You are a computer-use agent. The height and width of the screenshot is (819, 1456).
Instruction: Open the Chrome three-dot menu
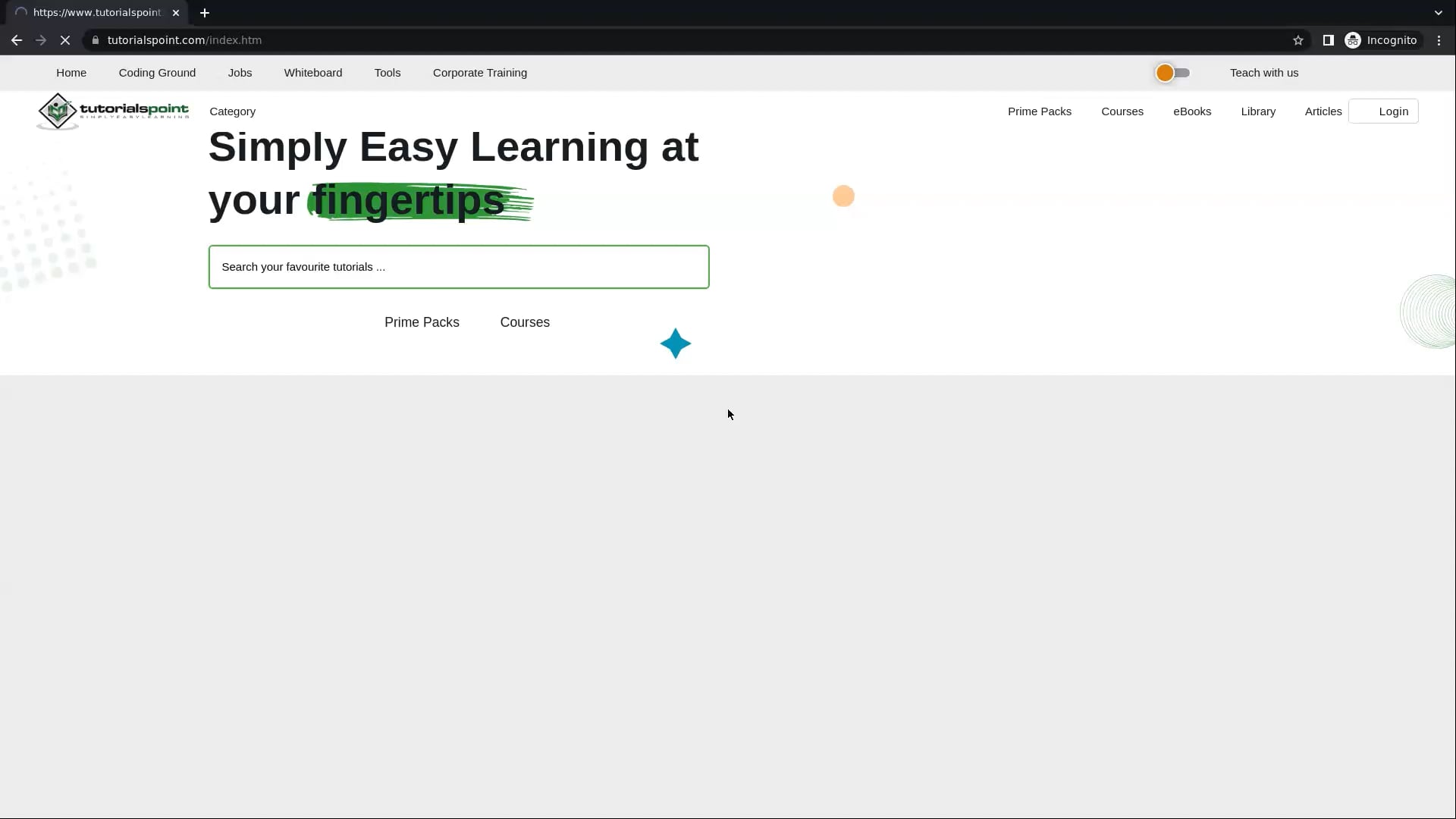(x=1439, y=40)
